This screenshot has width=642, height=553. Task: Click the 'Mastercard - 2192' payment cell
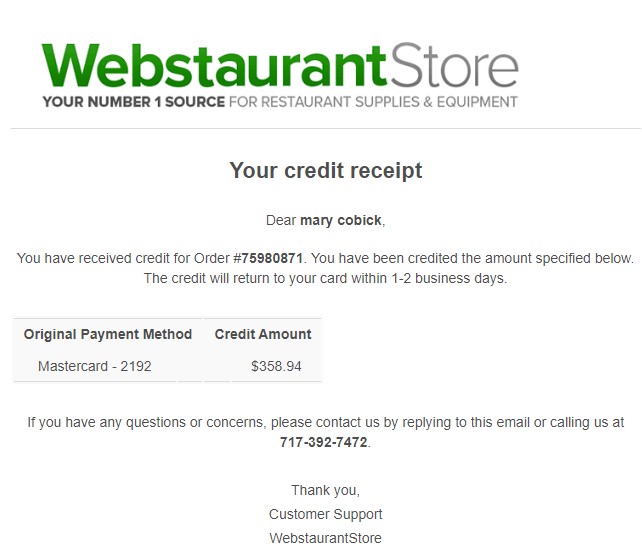95,366
